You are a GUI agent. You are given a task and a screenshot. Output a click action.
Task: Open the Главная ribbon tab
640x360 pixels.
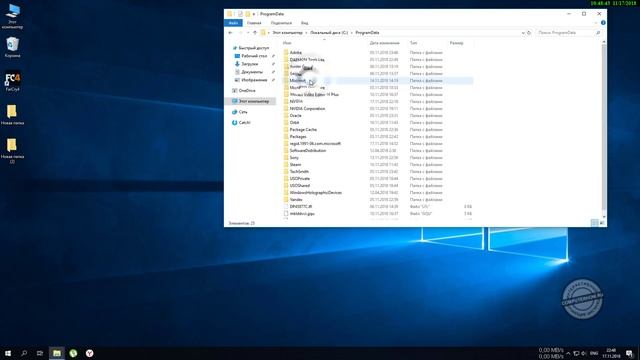click(254, 23)
